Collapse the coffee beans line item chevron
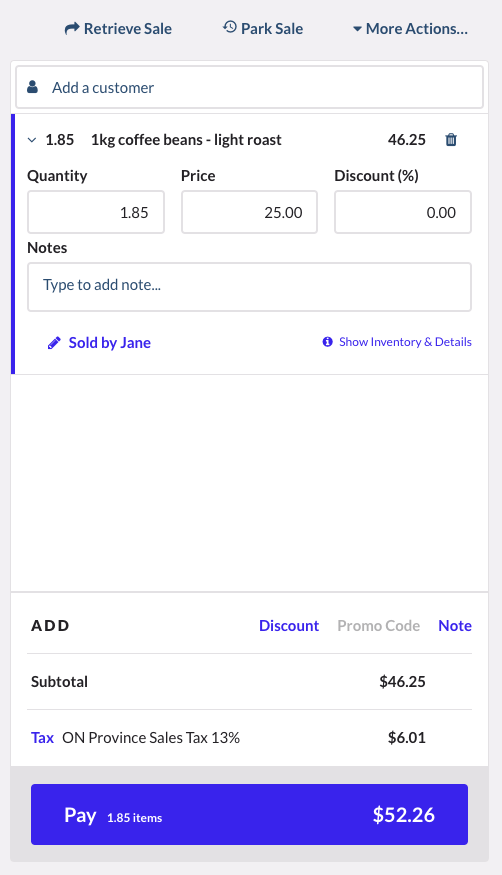The image size is (502, 875). pyautogui.click(x=32, y=140)
